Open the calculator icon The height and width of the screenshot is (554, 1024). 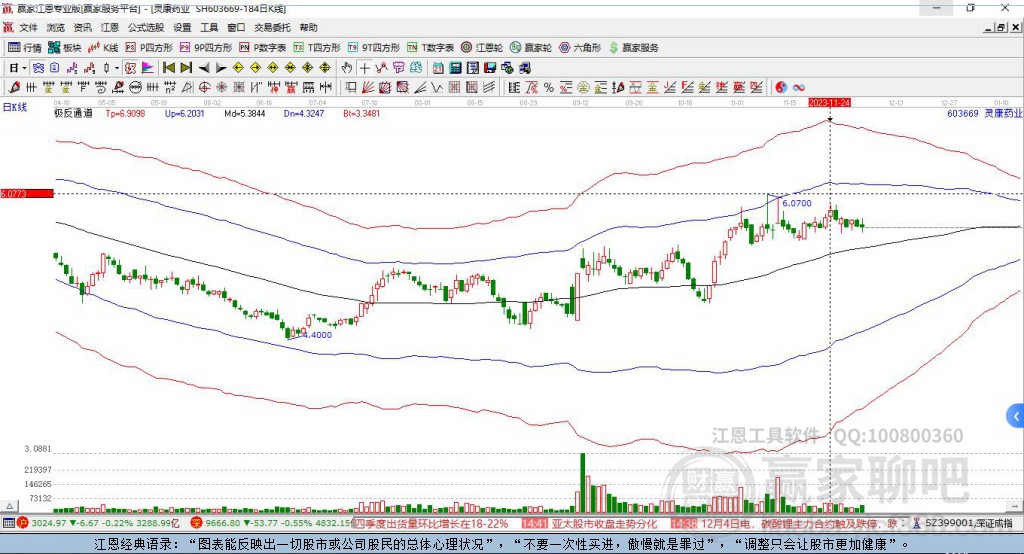click(455, 68)
